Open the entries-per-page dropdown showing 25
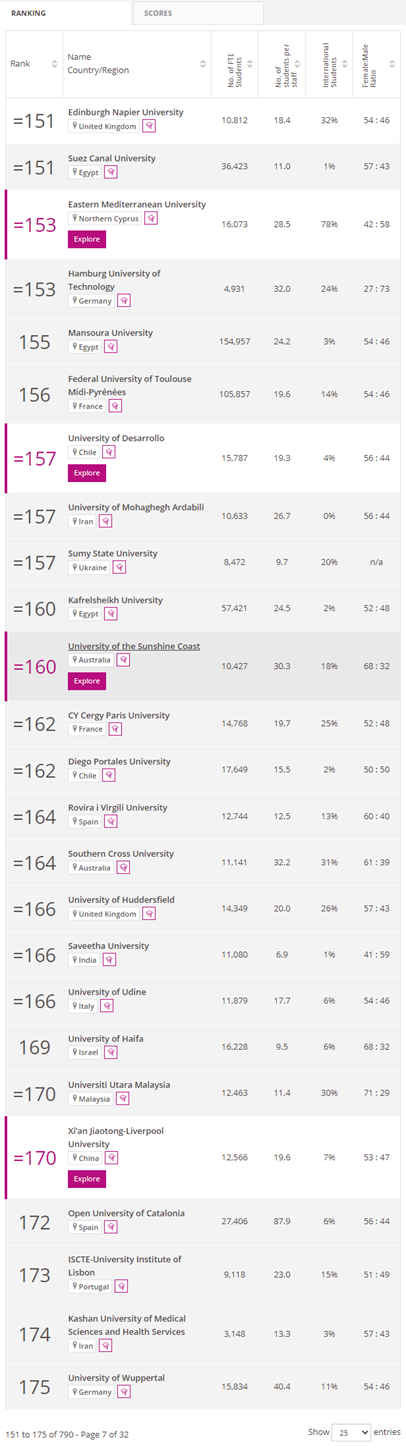The height and width of the screenshot is (1454, 406). pyautogui.click(x=351, y=1432)
